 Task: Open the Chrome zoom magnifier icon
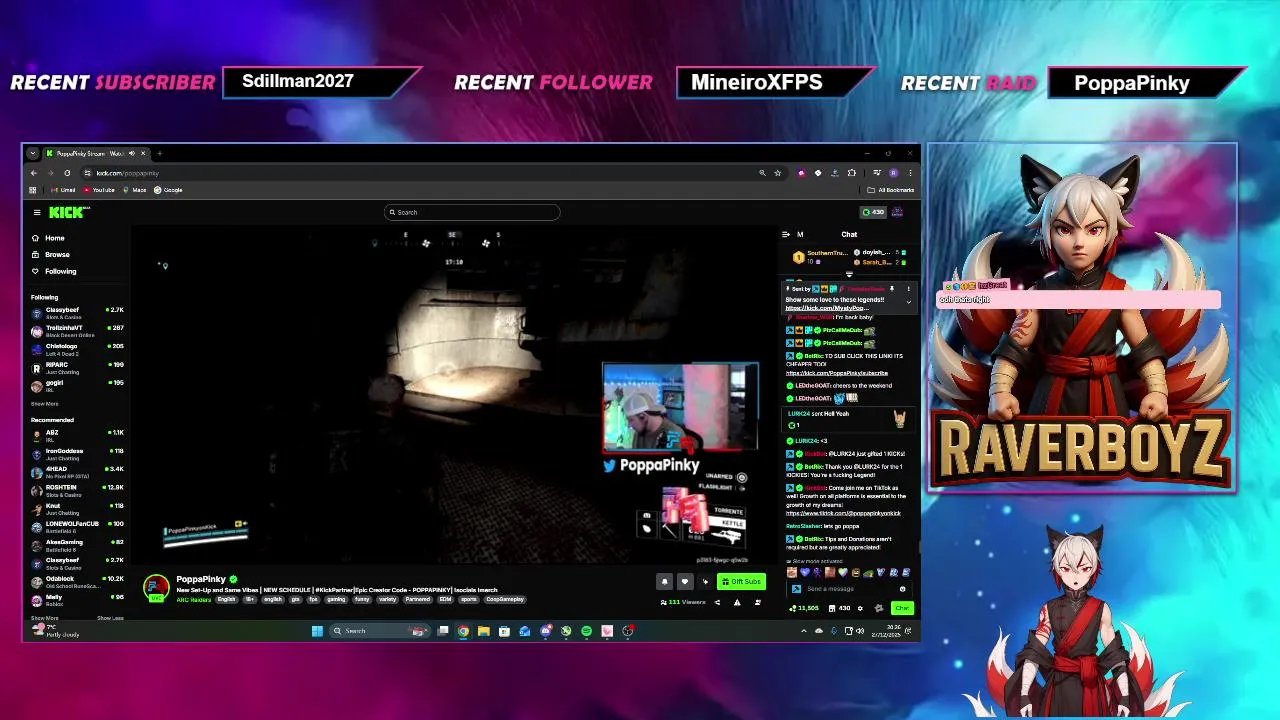point(762,173)
